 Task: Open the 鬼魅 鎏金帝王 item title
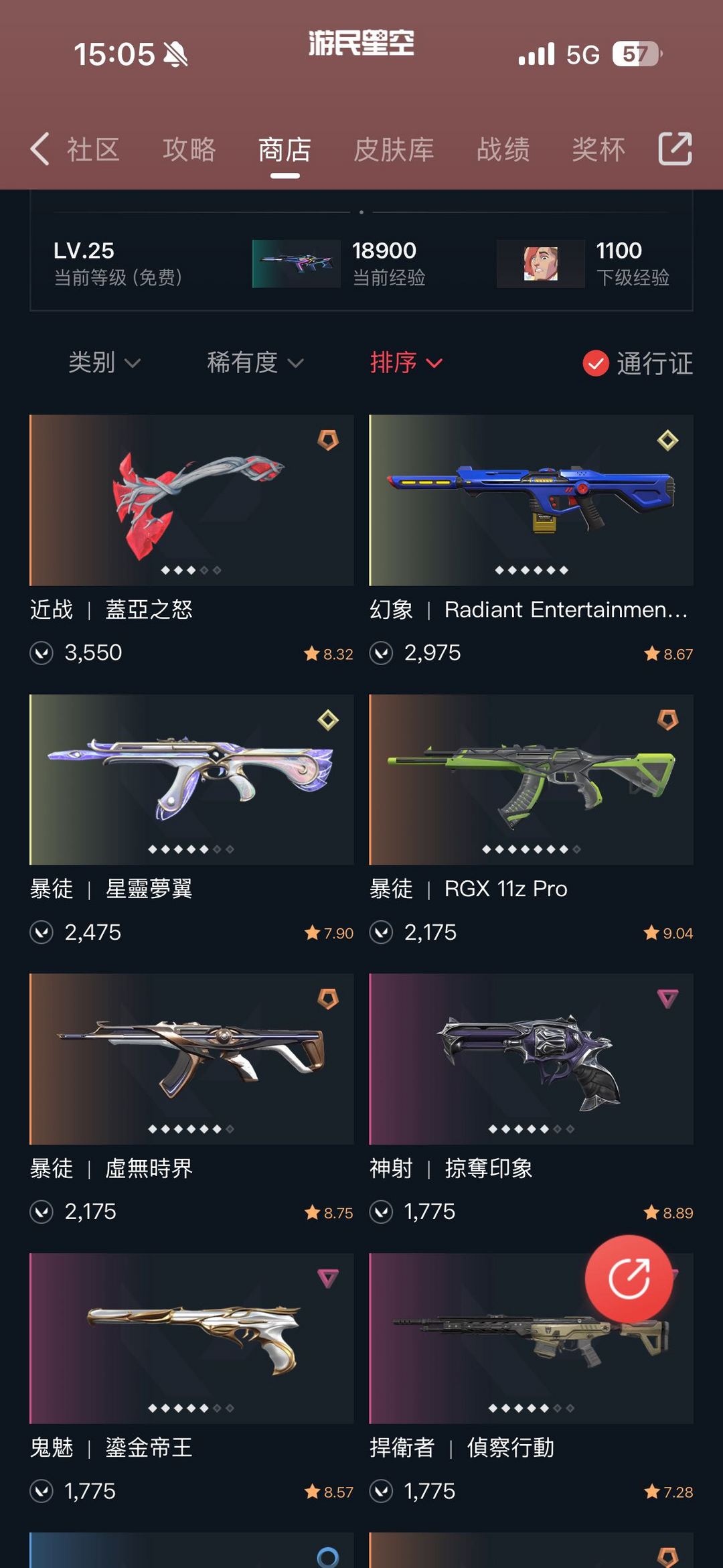coord(111,1447)
